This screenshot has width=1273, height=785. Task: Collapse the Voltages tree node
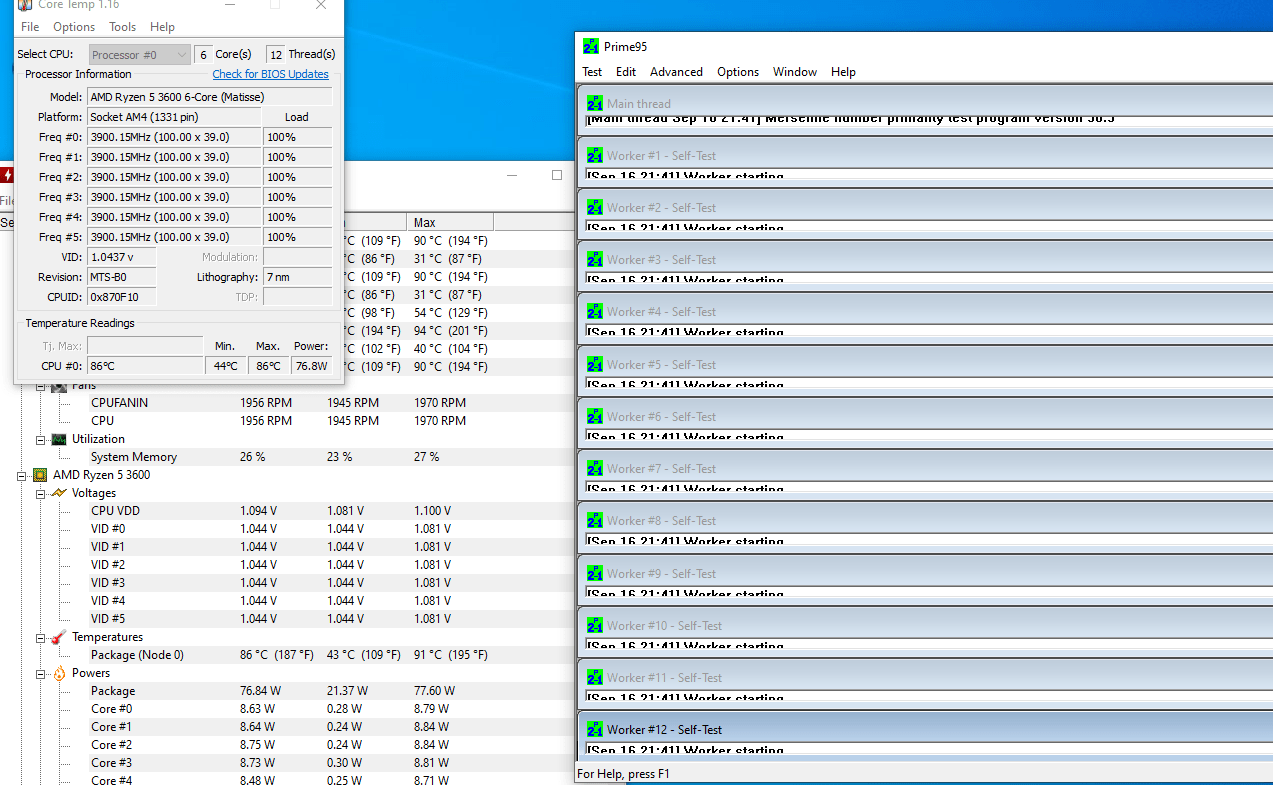coord(41,493)
